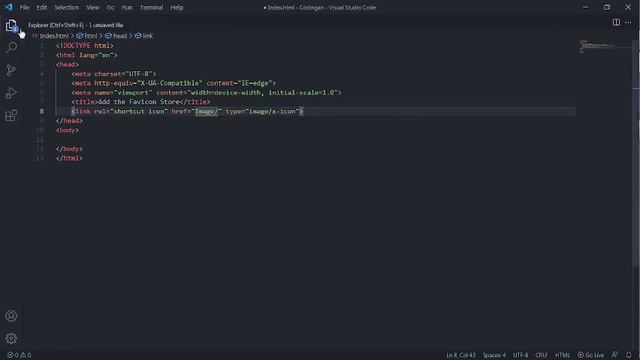Click the href "Image/" value in link tag
This screenshot has width=640, height=360.
[207, 111]
